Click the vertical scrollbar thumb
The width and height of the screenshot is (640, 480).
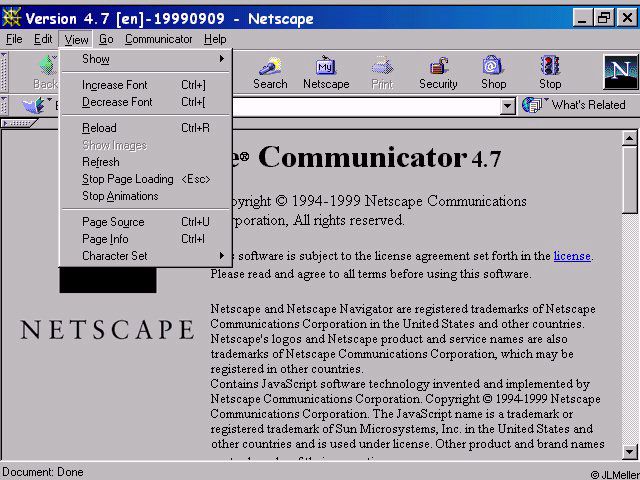[x=629, y=180]
